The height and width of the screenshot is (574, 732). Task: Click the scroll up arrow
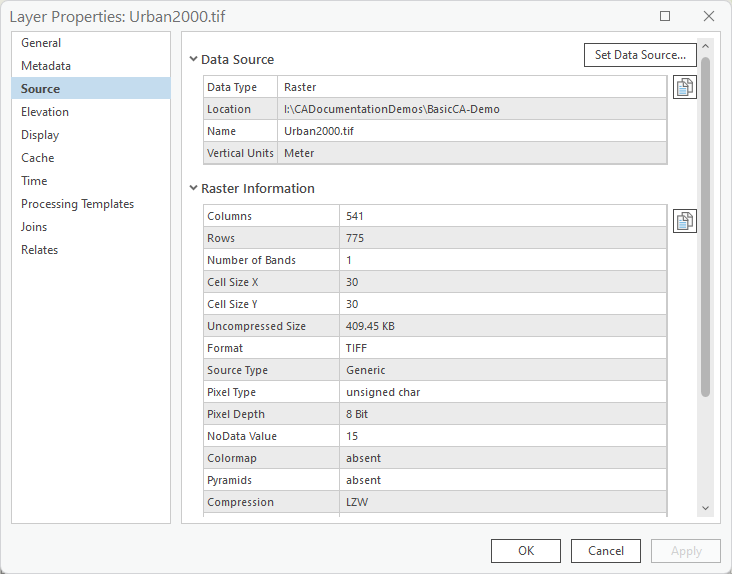coord(705,46)
